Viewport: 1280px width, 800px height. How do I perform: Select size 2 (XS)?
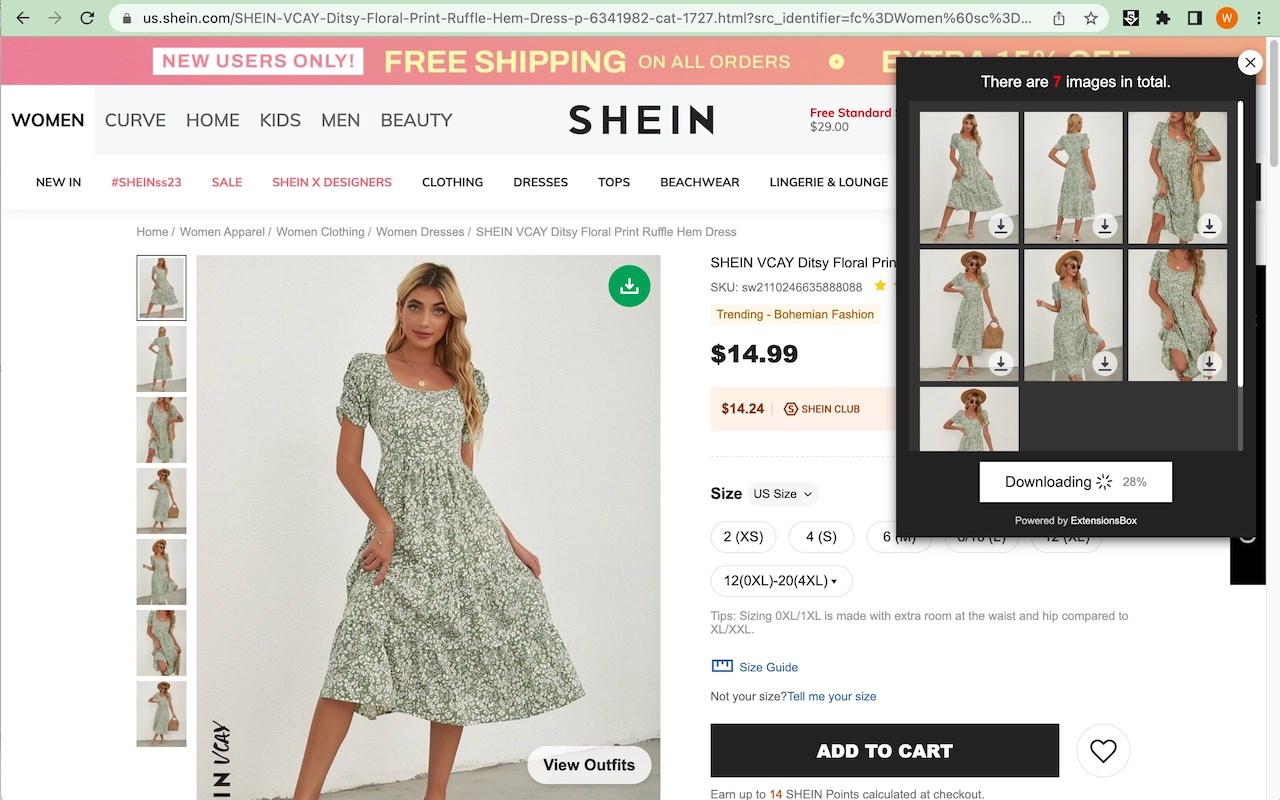pos(743,537)
